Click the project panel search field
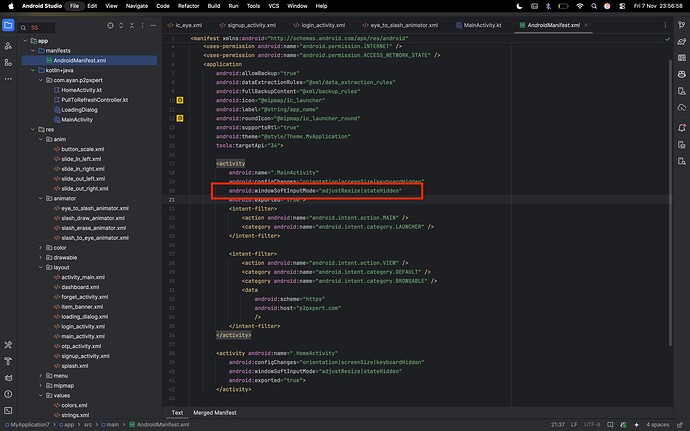Image resolution: width=690 pixels, height=431 pixels. tap(37, 27)
